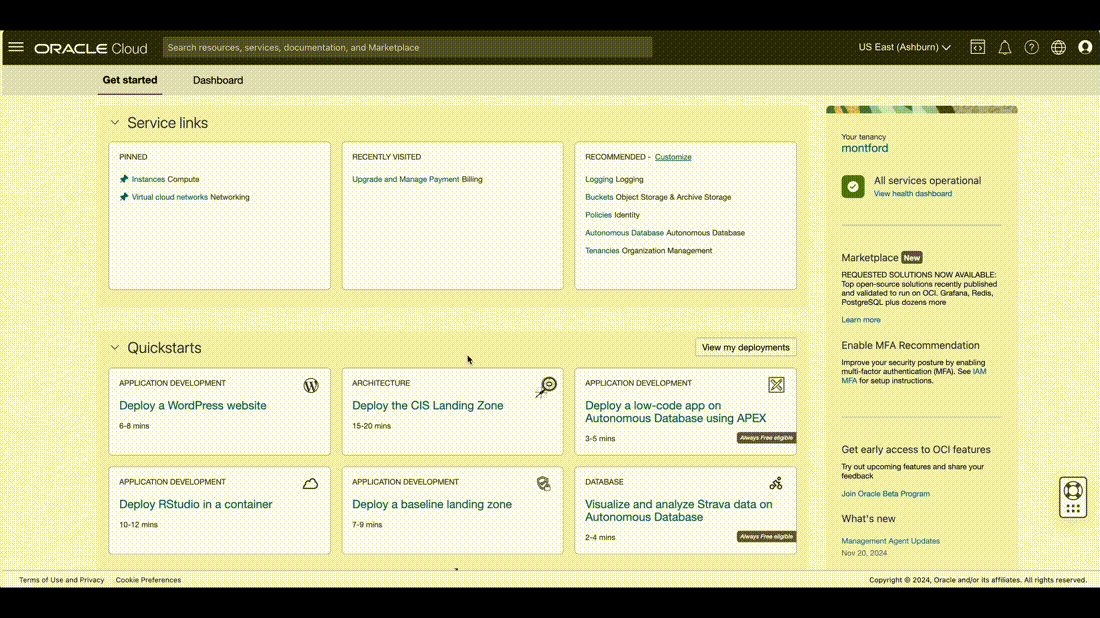Viewport: 1100px width, 618px height.
Task: Click the "15-20 mins" duration text
Action: pyautogui.click(x=371, y=426)
